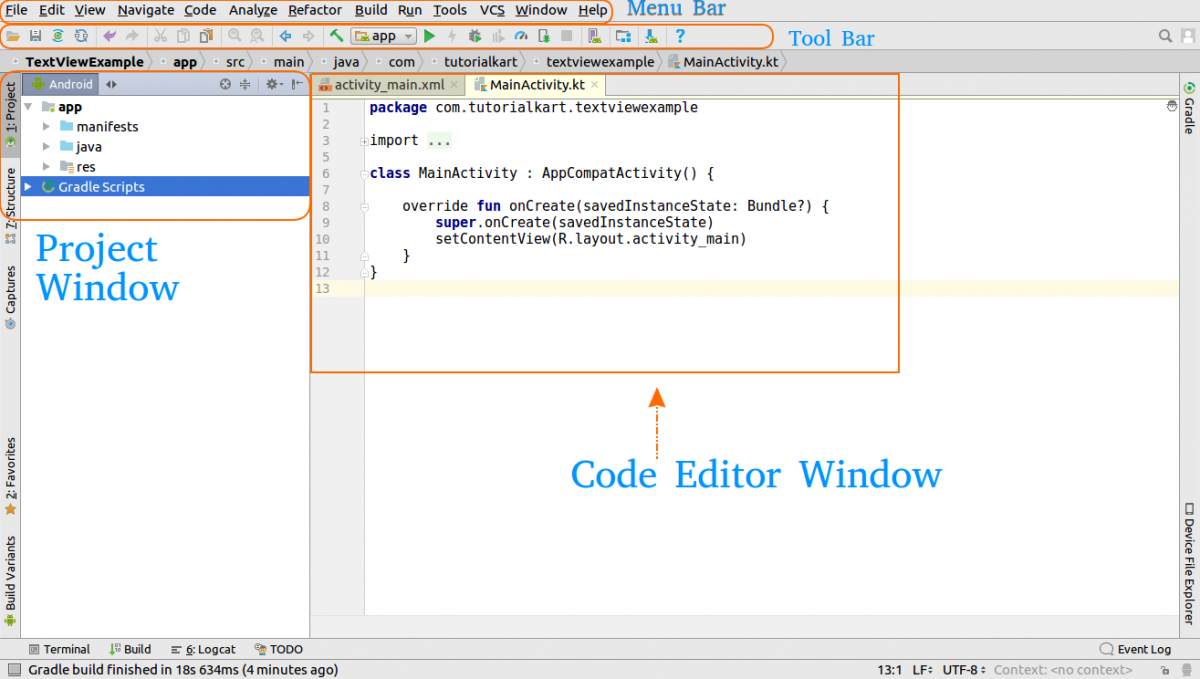Open the Refactor menu
The image size is (1200, 679).
point(315,10)
